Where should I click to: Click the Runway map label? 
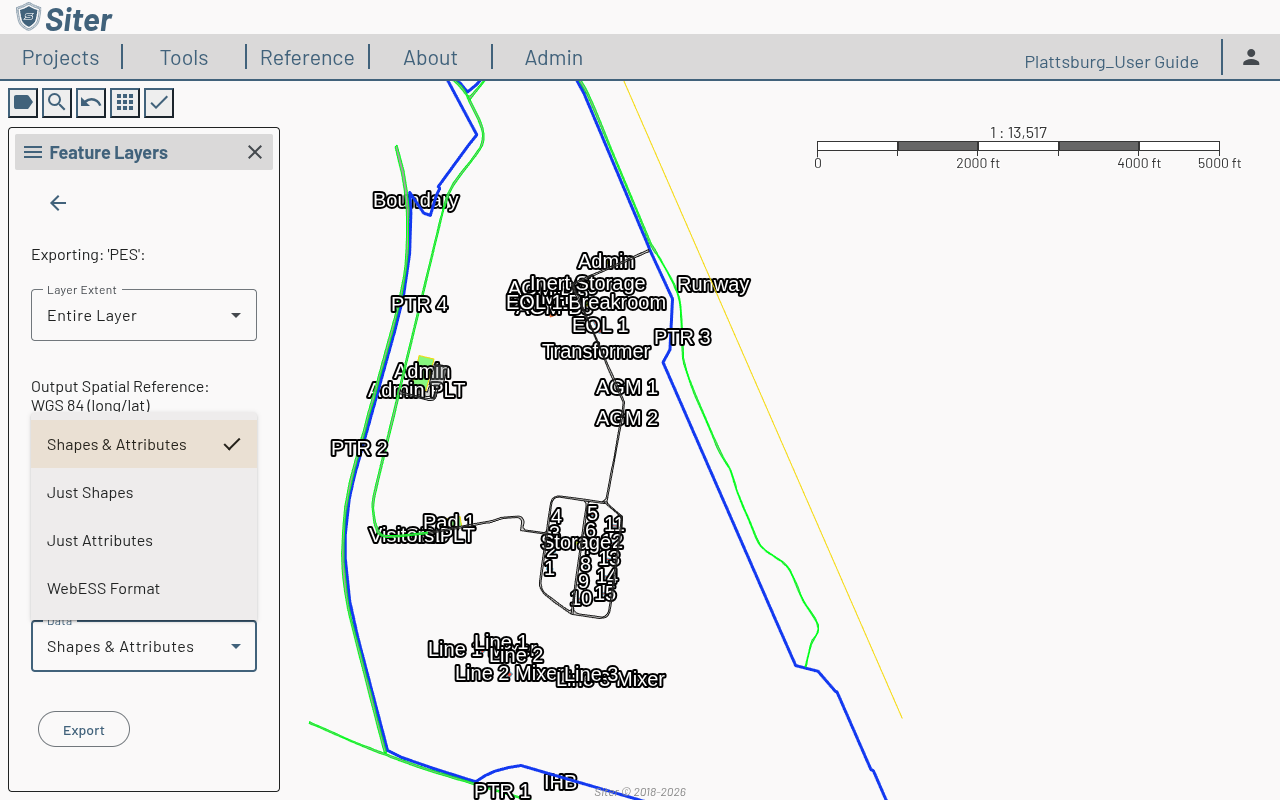713,284
